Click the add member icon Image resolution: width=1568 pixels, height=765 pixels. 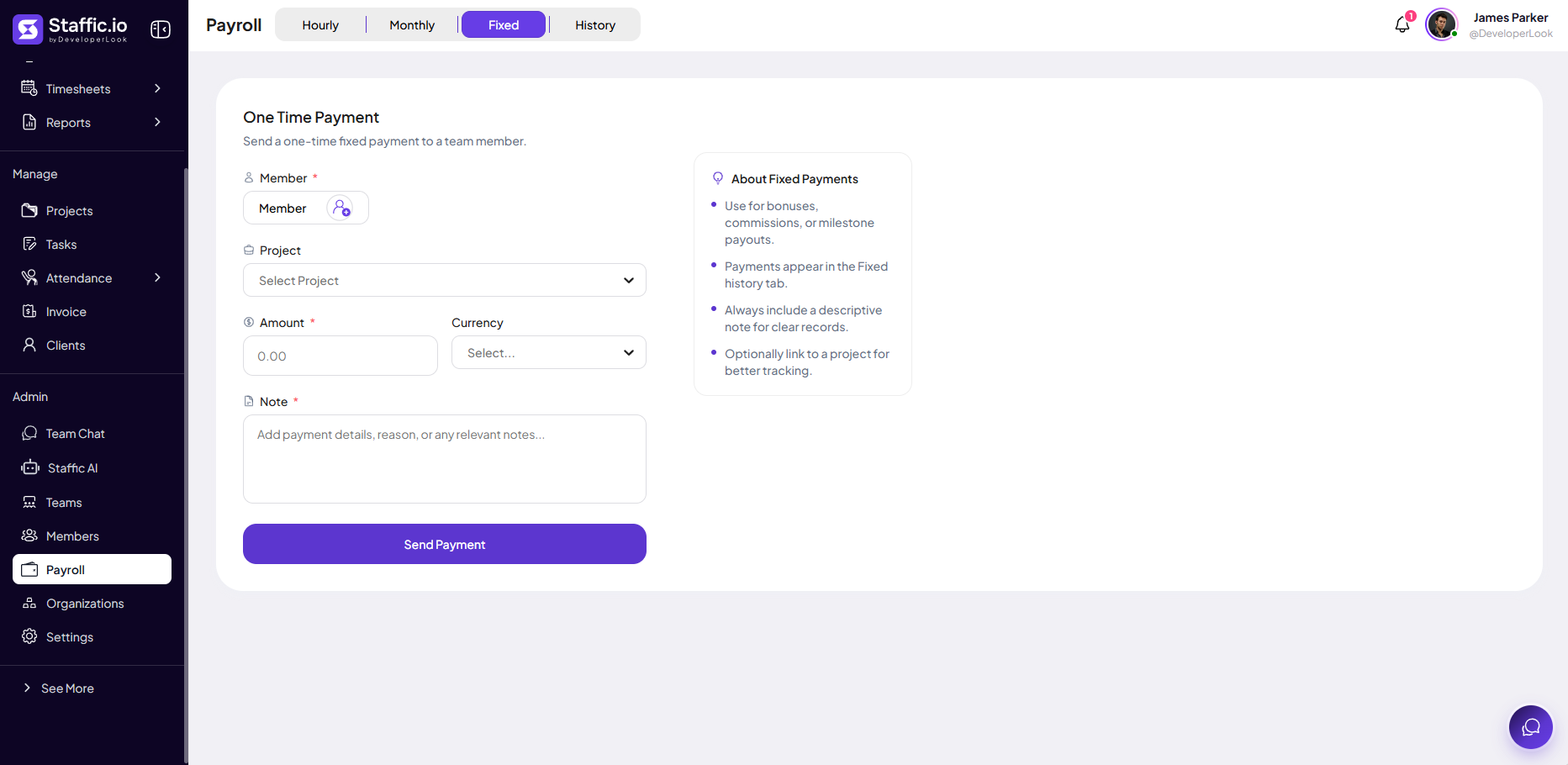tap(341, 208)
